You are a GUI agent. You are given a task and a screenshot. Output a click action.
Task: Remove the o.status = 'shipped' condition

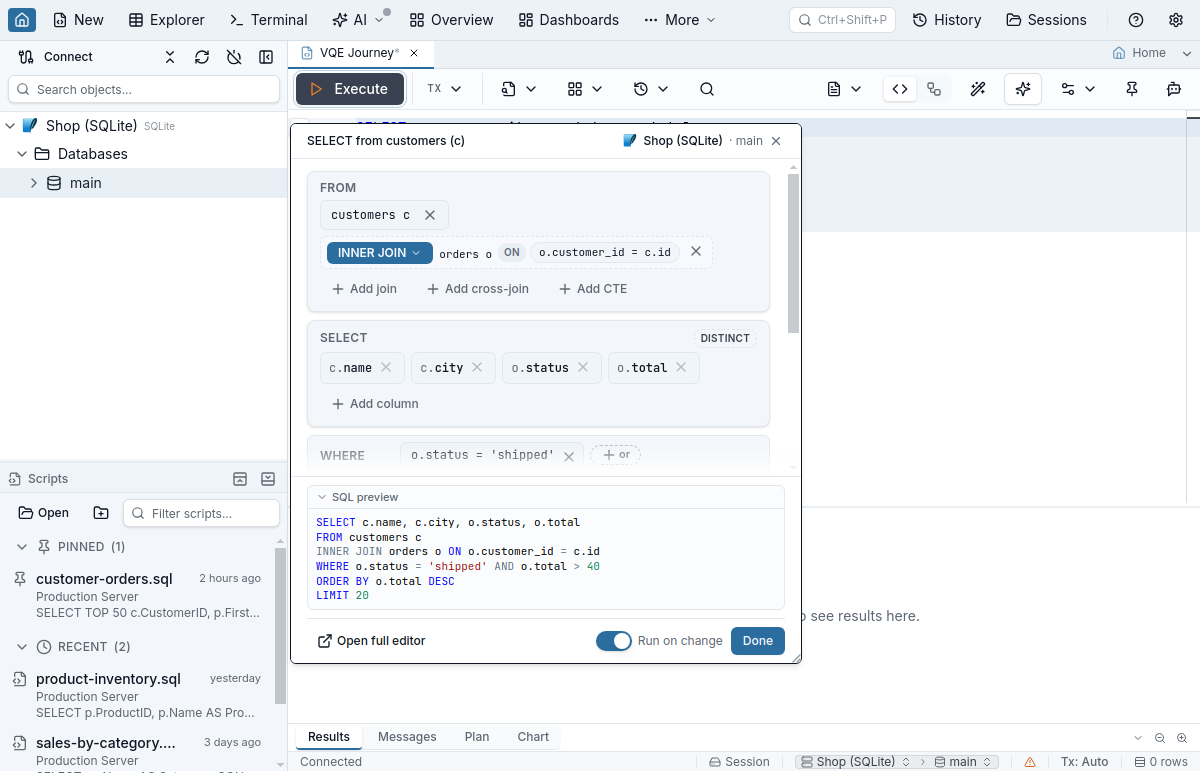(568, 456)
